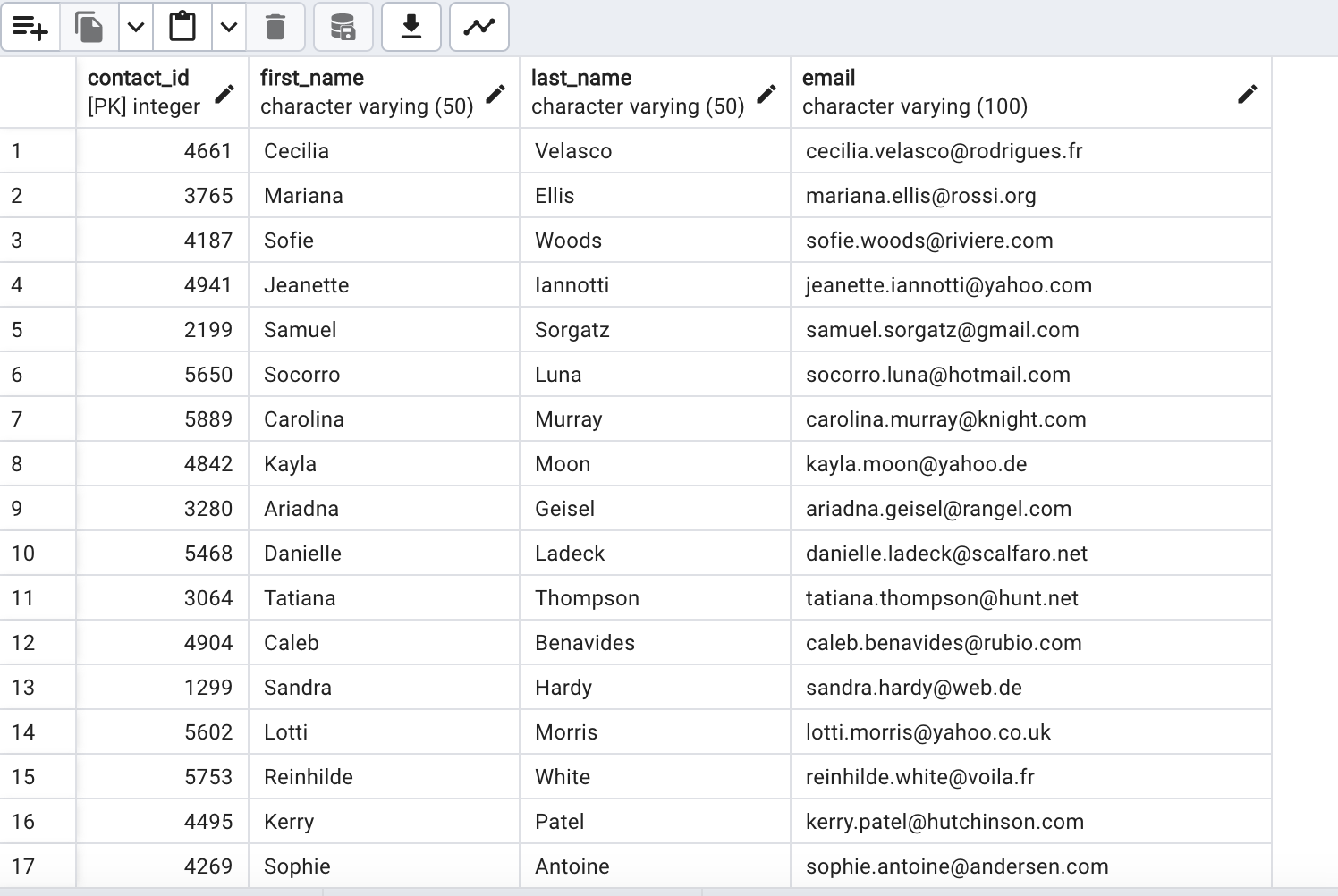Click first_name cell Socorro
The width and height of the screenshot is (1338, 896).
385,375
